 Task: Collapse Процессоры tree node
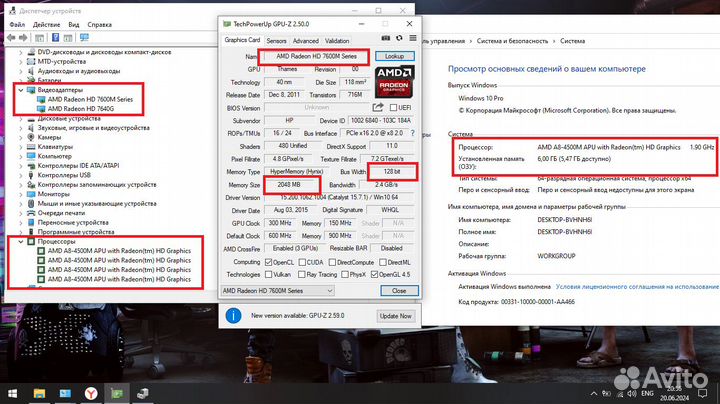tap(21, 241)
